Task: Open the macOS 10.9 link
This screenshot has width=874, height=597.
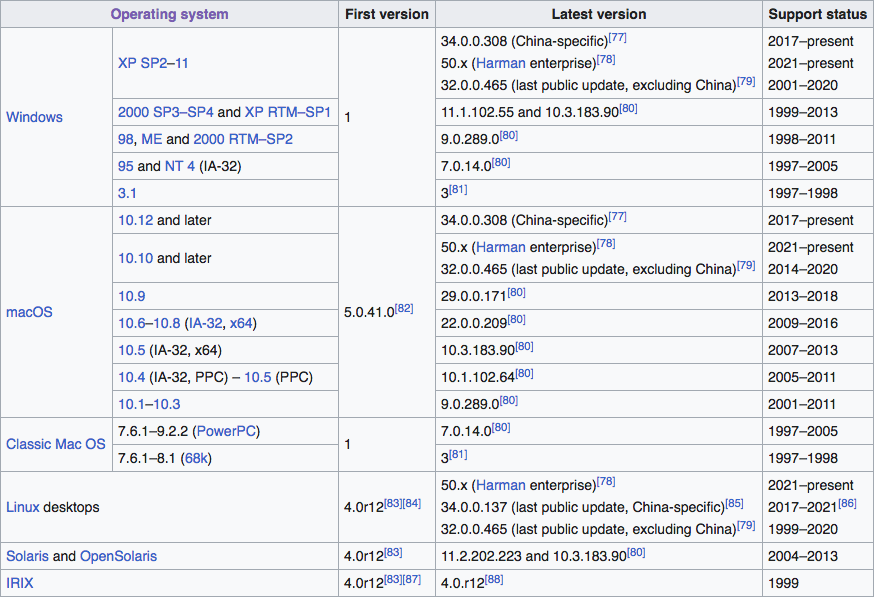Action: tap(131, 296)
